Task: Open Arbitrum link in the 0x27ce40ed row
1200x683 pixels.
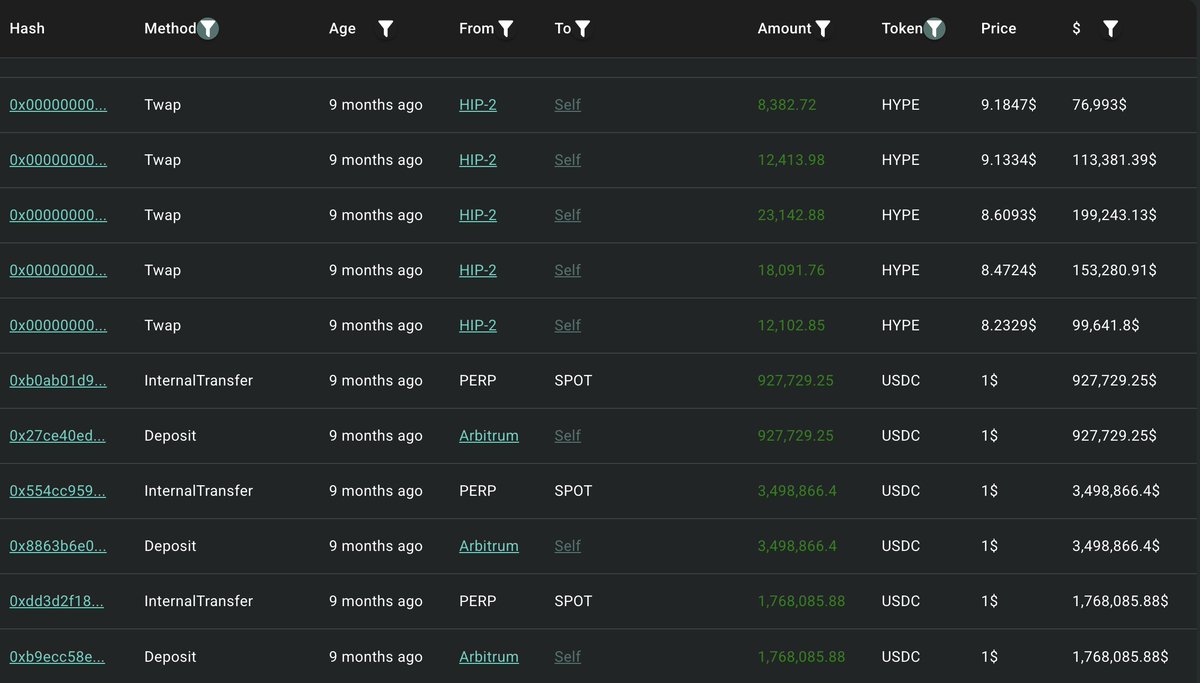Action: coord(489,436)
